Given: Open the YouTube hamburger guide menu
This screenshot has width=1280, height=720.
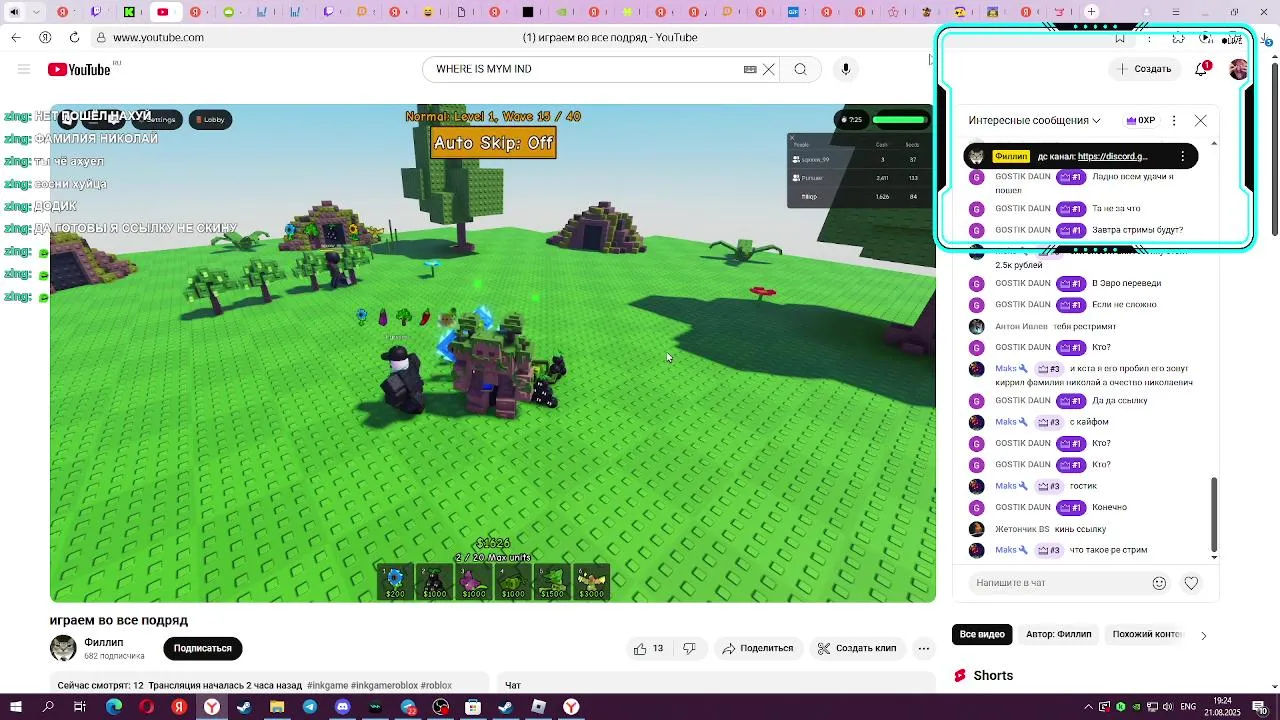Looking at the screenshot, I should [x=24, y=69].
